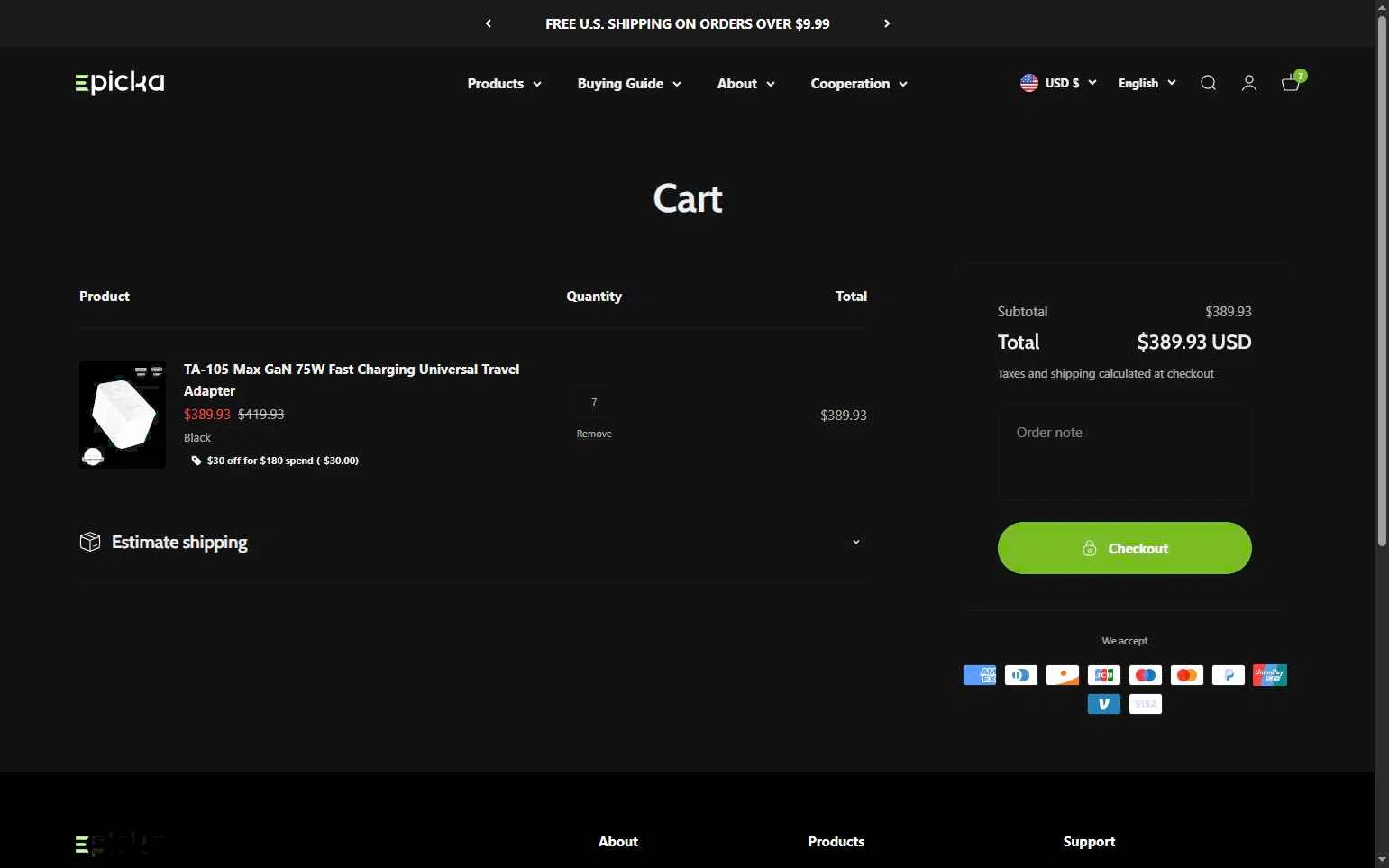Click the Visa payment icon
The width and height of the screenshot is (1389, 868).
coord(1146,704)
